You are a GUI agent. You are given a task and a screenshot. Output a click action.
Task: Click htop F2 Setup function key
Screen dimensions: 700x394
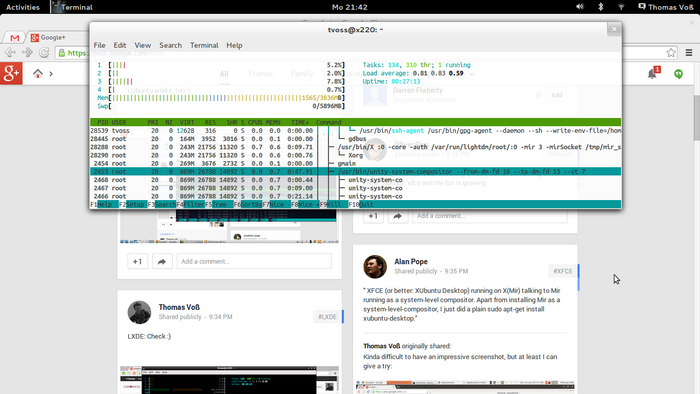click(x=133, y=204)
